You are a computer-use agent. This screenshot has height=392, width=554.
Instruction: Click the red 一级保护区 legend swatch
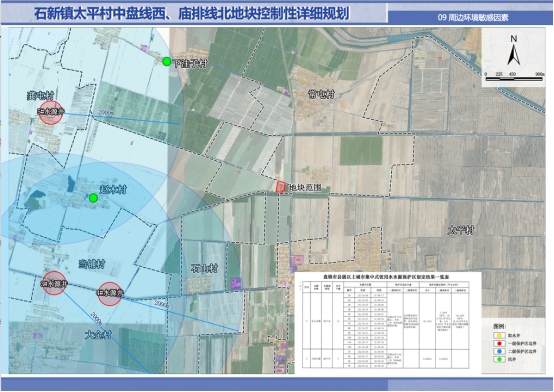click(499, 343)
